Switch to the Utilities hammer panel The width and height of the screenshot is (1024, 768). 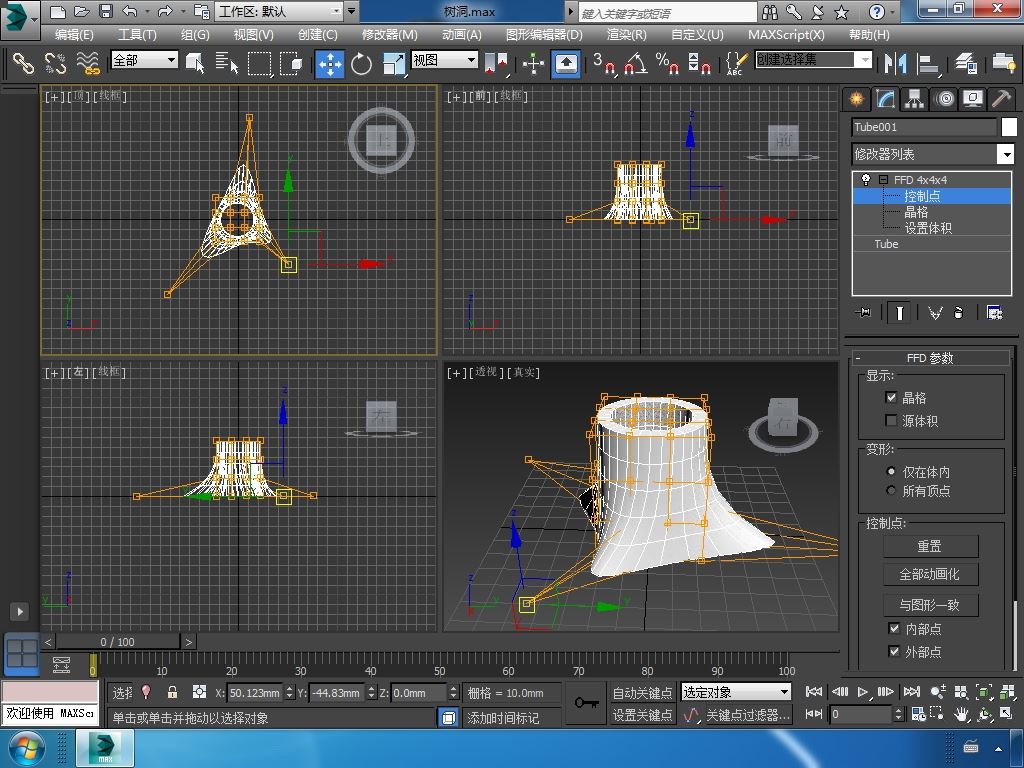coord(1001,98)
